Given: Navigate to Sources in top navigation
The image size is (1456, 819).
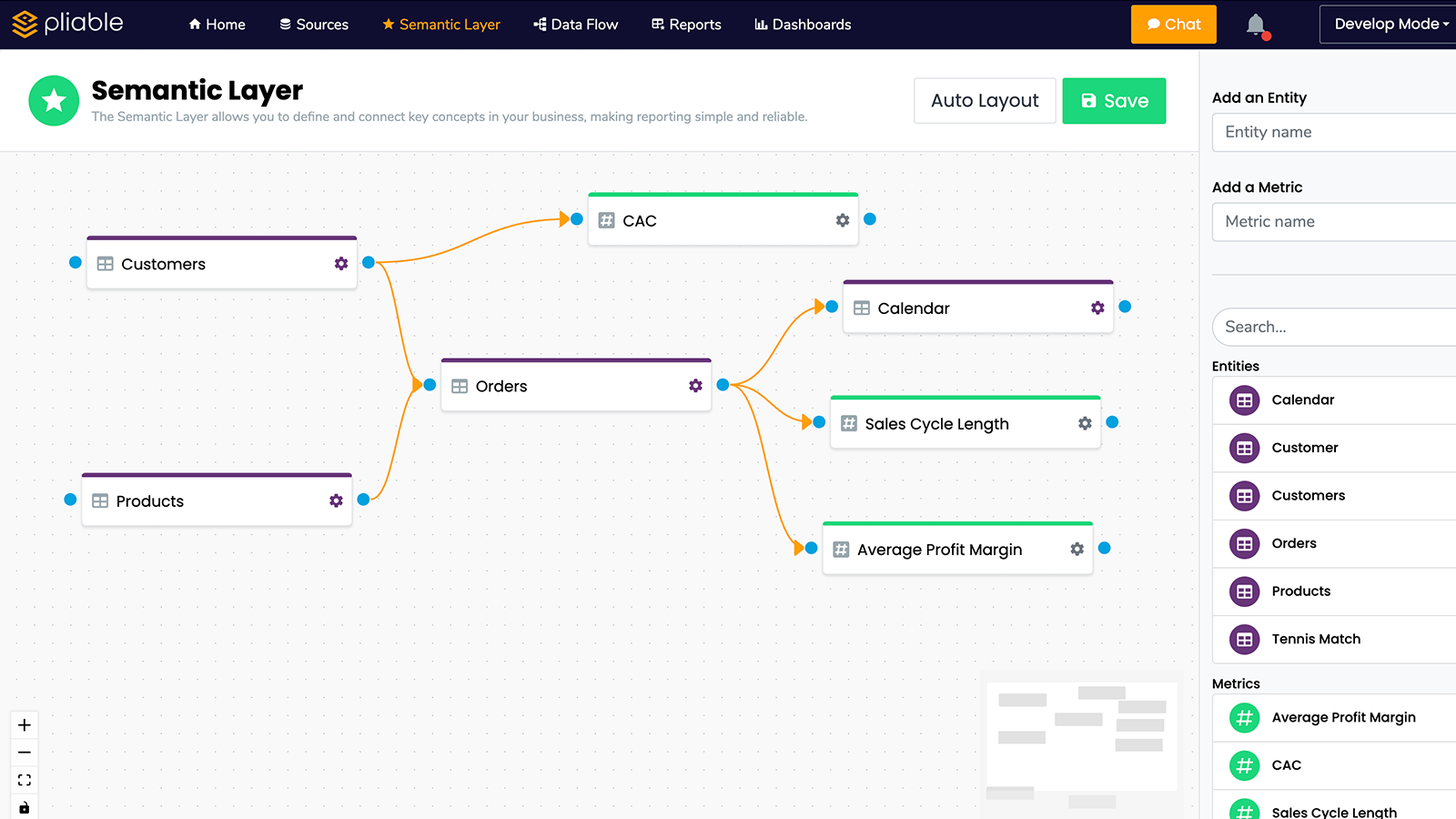Looking at the screenshot, I should [314, 25].
